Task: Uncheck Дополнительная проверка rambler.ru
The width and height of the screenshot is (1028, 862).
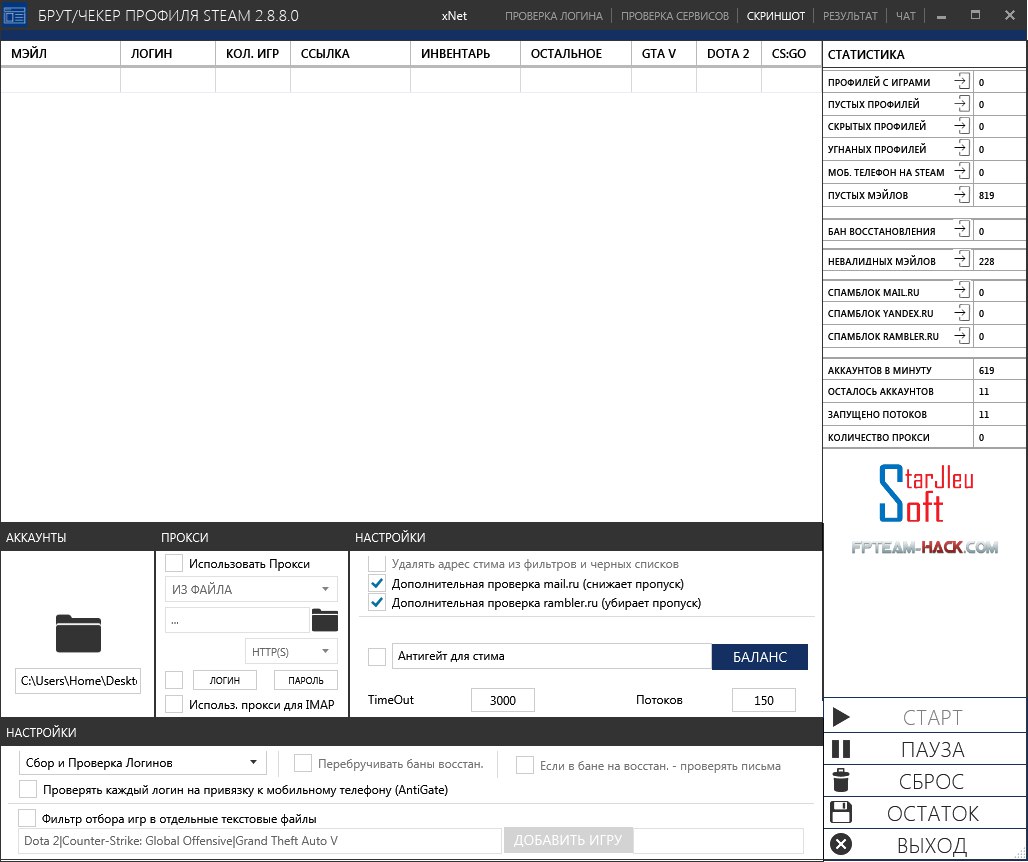Action: [377, 602]
